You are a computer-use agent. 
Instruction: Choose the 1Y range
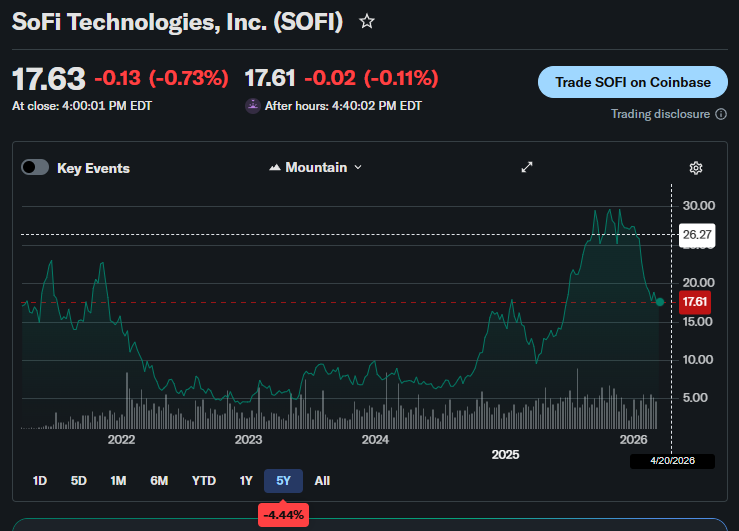coord(246,481)
